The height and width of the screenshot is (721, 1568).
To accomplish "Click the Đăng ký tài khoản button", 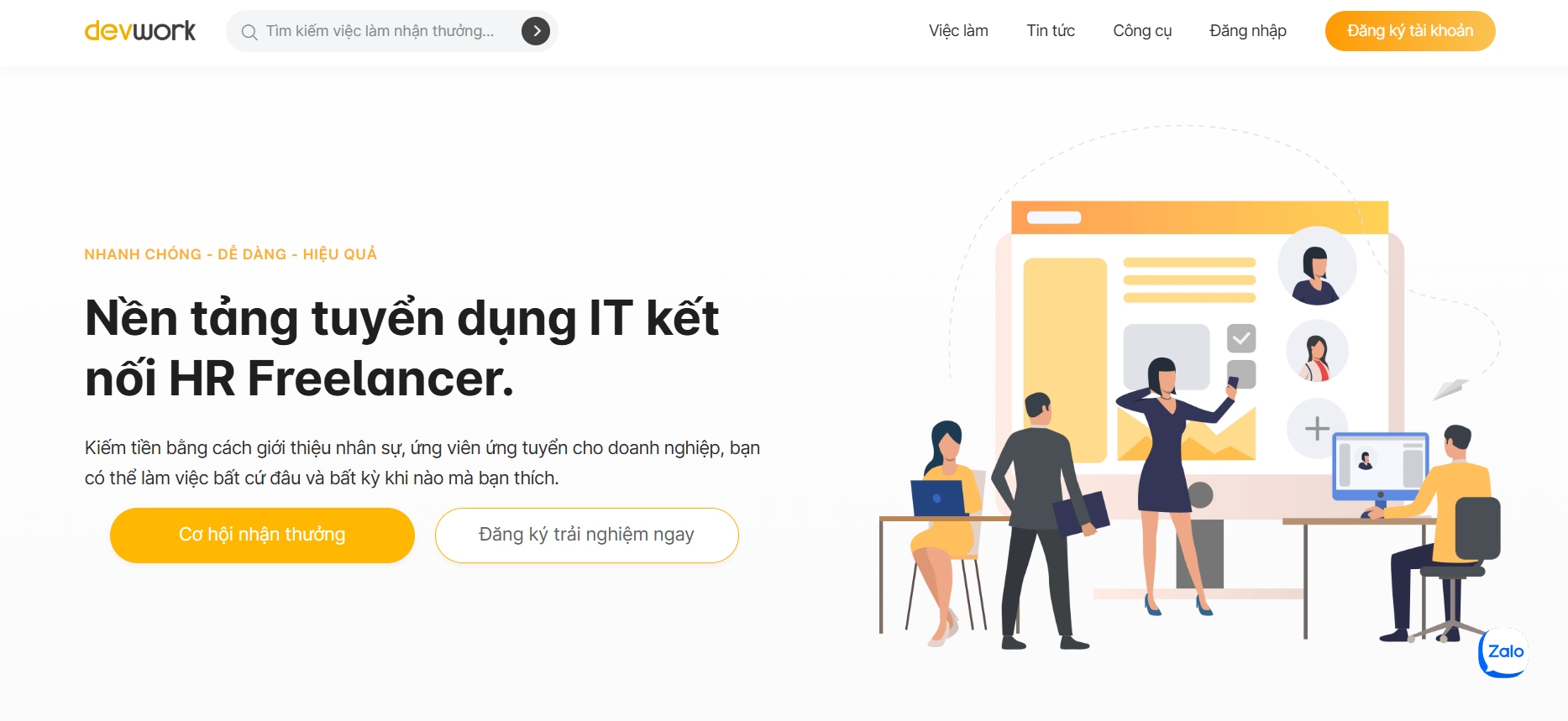I will [1410, 31].
